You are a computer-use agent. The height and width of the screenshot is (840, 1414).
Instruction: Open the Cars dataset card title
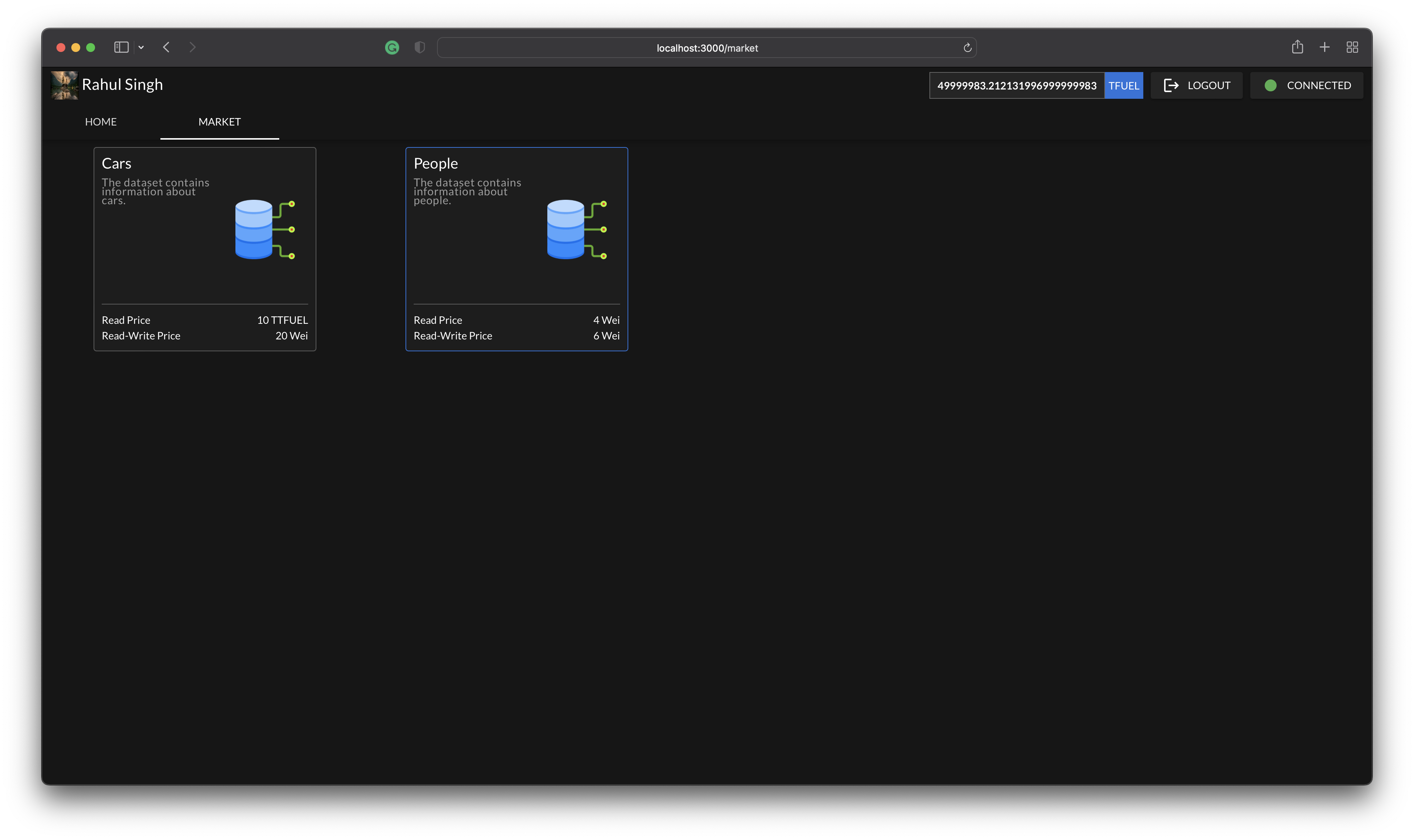pos(117,164)
